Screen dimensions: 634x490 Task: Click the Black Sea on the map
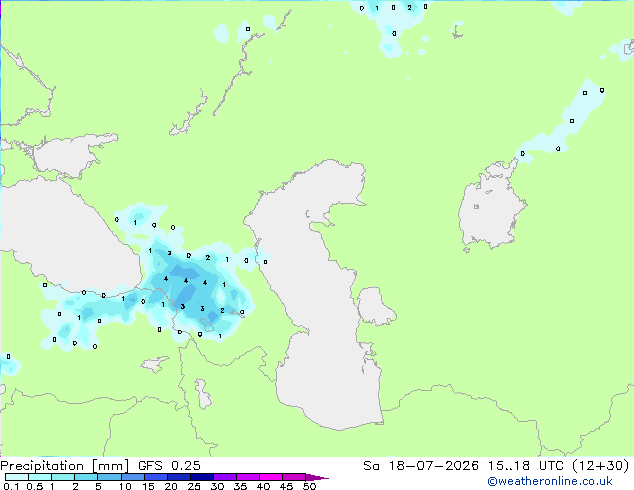click(69, 239)
